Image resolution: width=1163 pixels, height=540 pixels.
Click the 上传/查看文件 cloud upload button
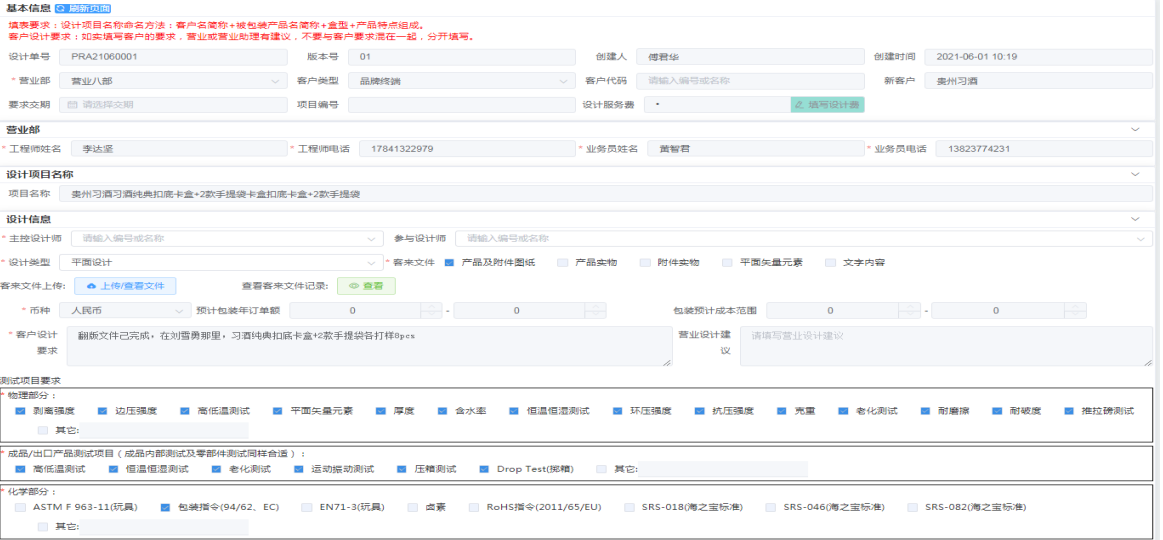point(125,286)
